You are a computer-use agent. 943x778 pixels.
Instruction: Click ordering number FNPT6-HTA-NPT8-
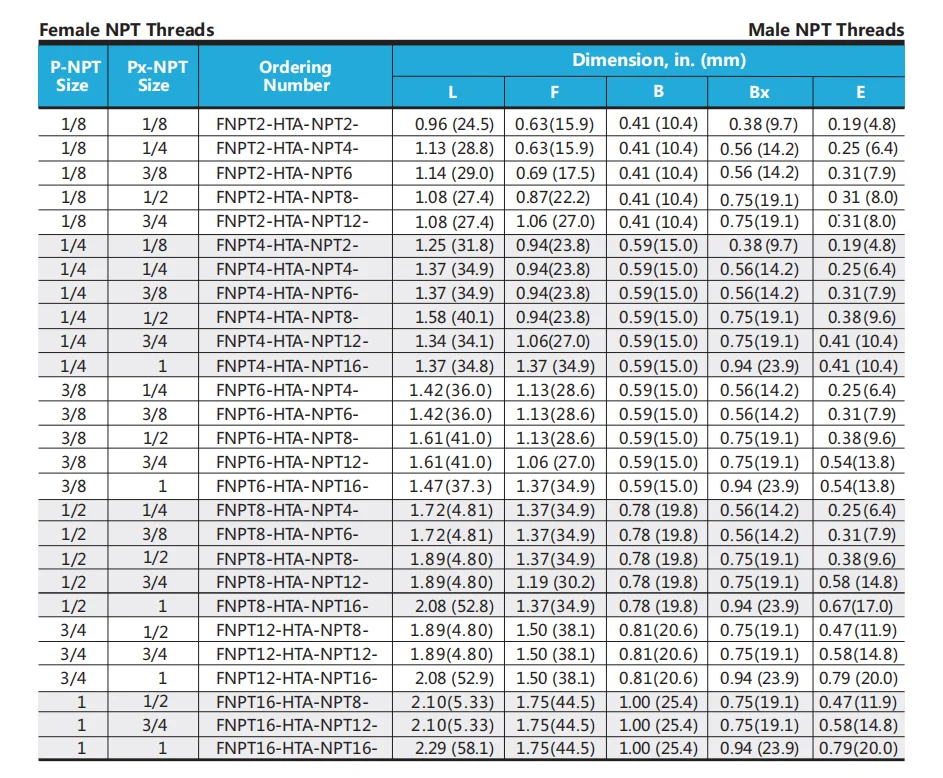click(x=287, y=438)
